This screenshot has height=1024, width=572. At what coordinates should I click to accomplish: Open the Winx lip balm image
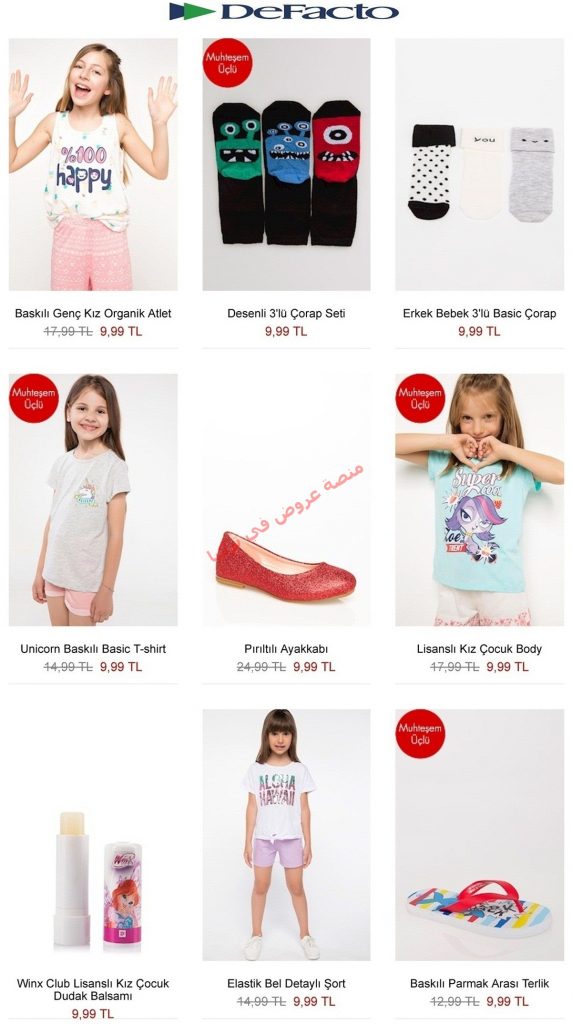(x=93, y=835)
